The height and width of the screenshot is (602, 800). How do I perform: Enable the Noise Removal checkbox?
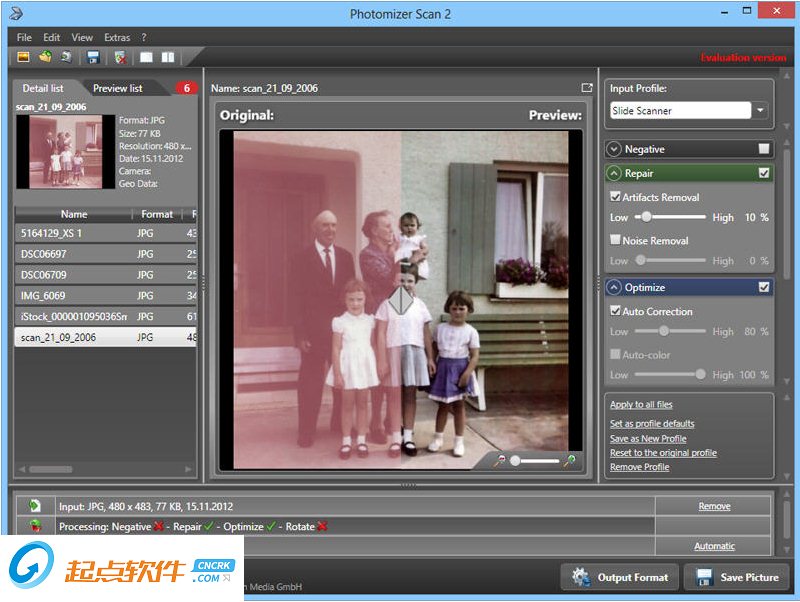[x=615, y=240]
